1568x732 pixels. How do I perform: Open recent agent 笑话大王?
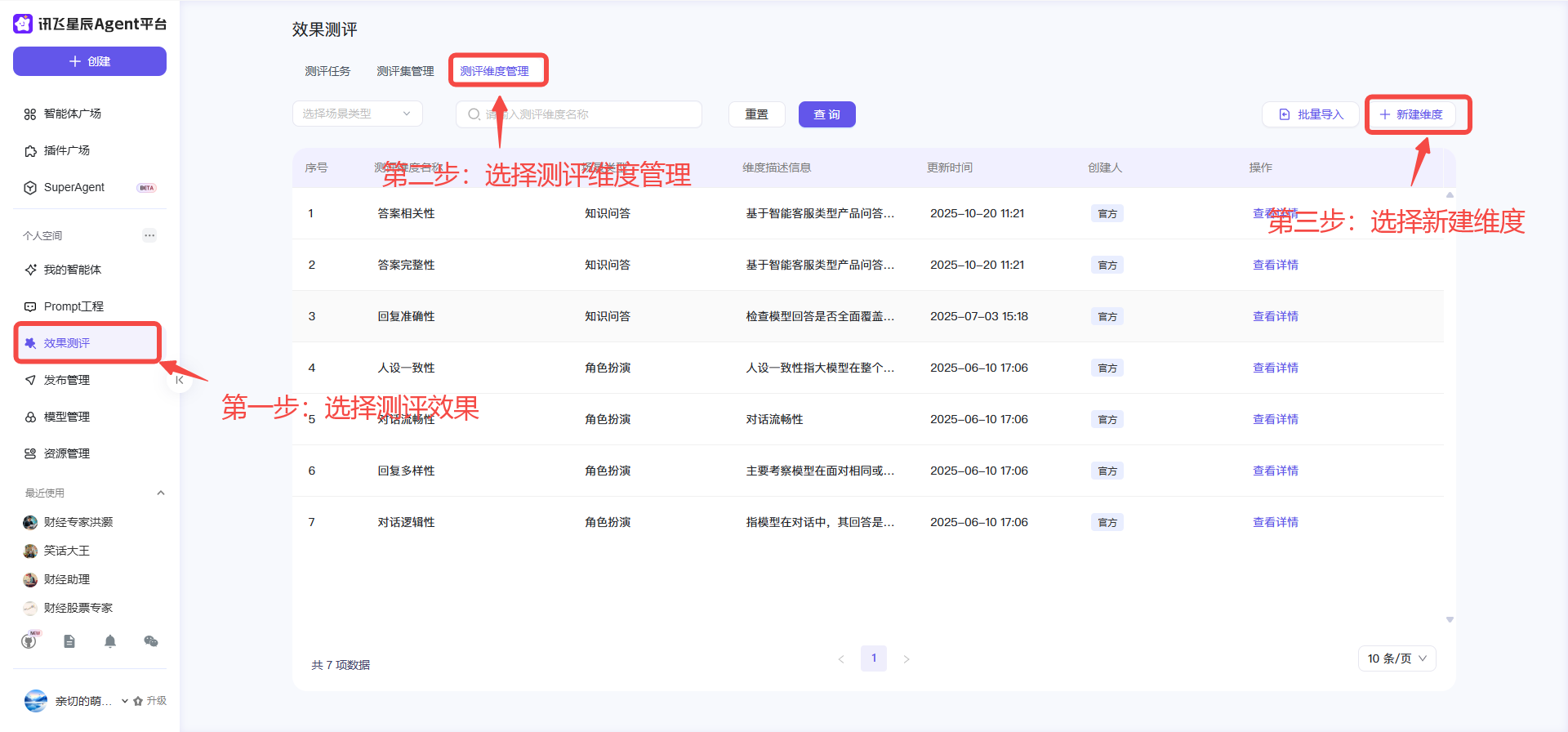(67, 551)
